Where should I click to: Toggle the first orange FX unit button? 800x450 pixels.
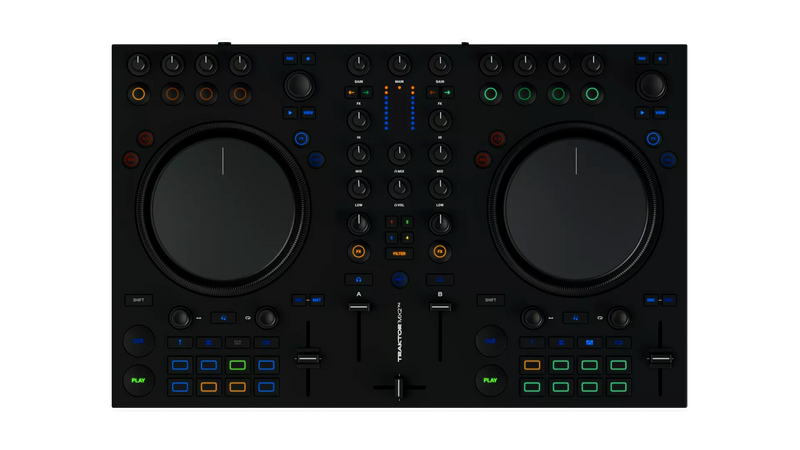pyautogui.click(x=139, y=94)
